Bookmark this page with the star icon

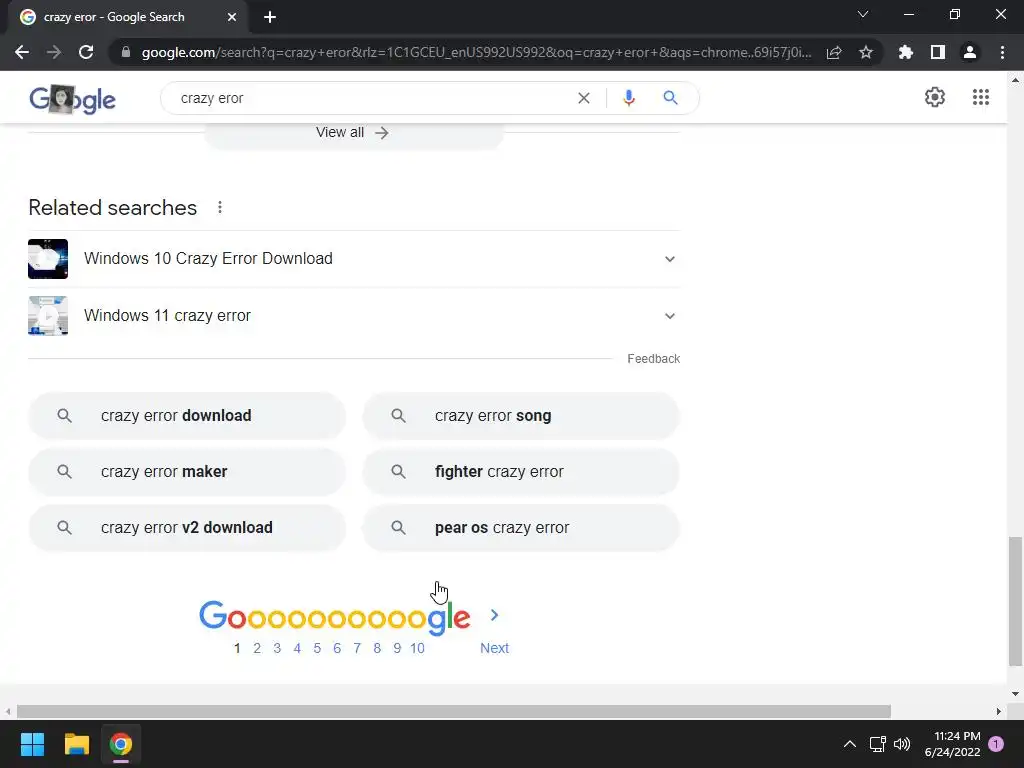point(866,52)
